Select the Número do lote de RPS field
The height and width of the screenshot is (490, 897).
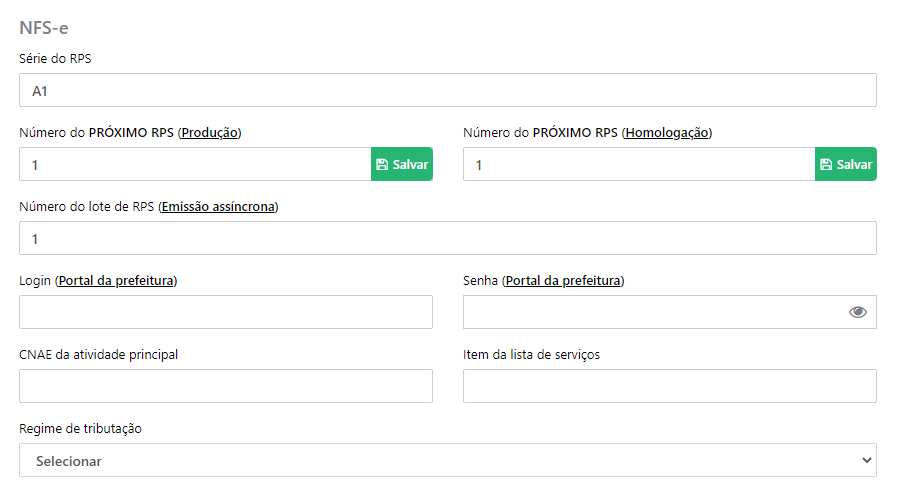tap(447, 238)
